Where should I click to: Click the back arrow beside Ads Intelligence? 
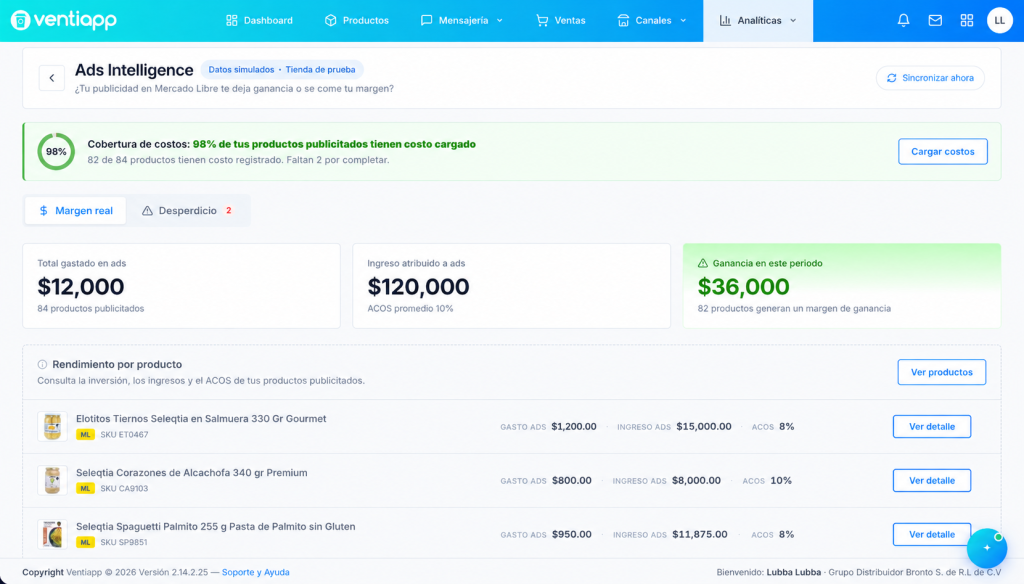click(x=52, y=78)
